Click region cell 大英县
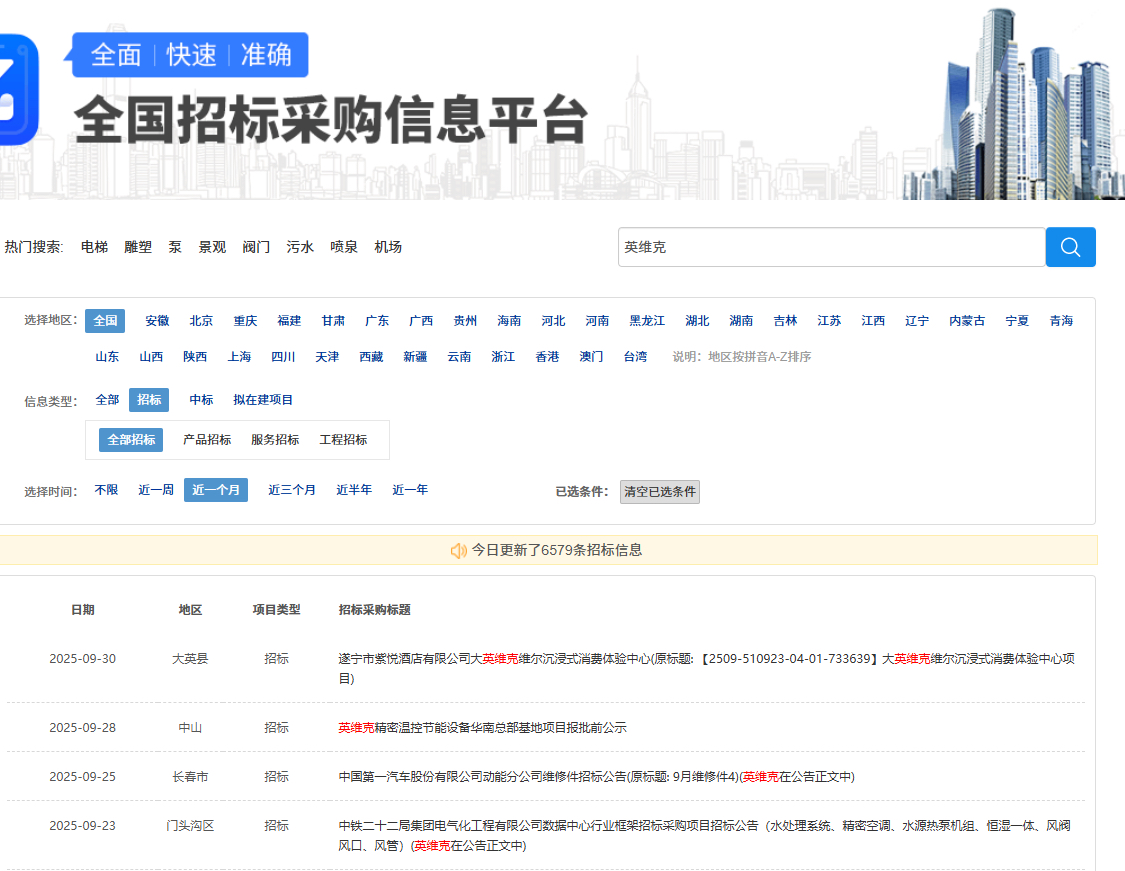Viewport: 1125px width, 871px height. 190,659
